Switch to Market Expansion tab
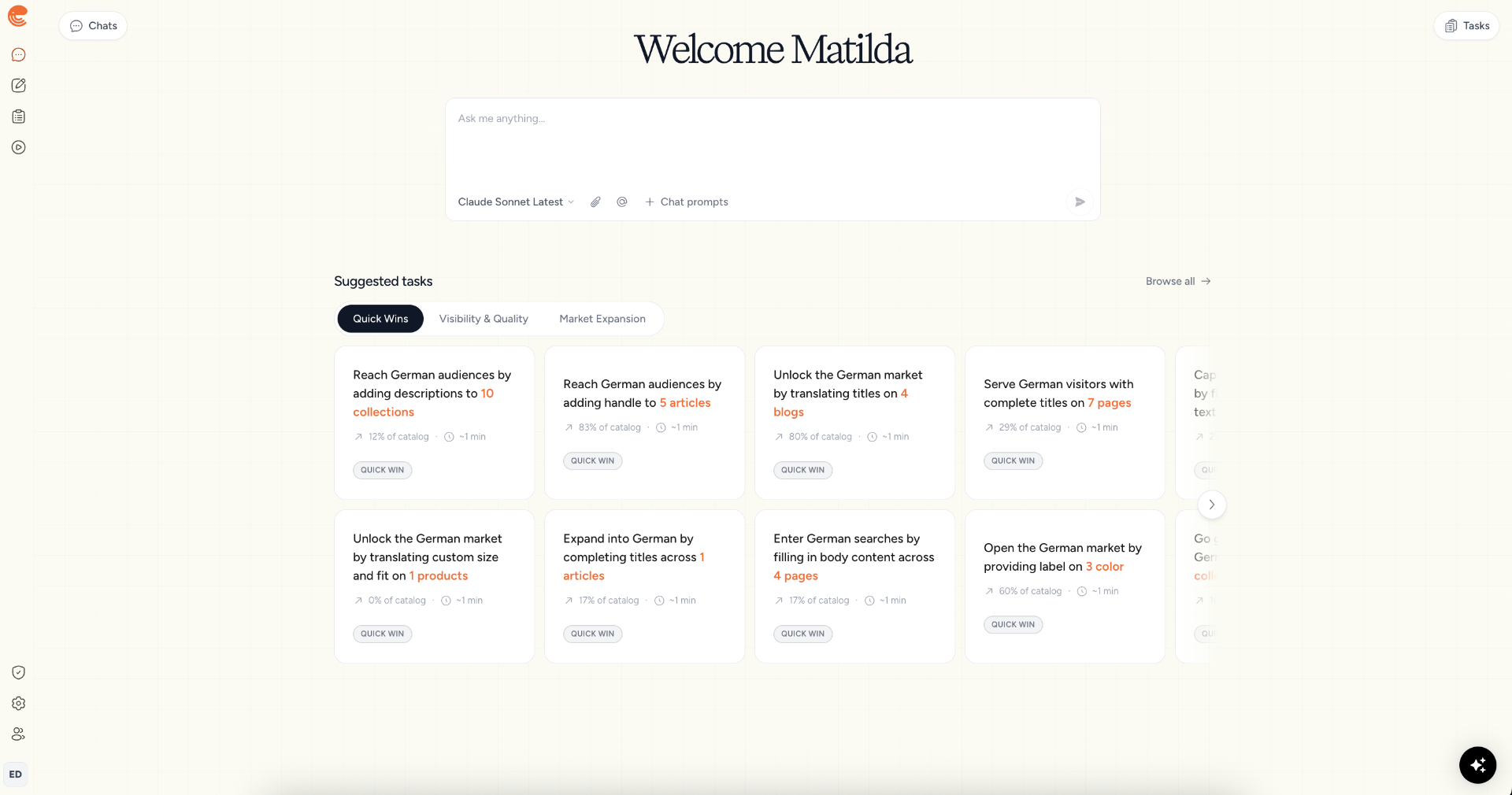 pyautogui.click(x=602, y=319)
